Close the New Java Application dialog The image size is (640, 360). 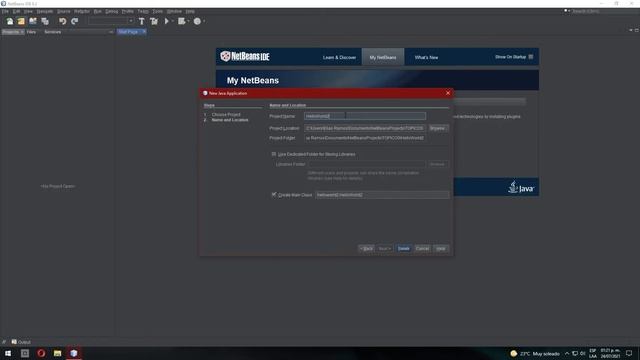click(x=448, y=93)
